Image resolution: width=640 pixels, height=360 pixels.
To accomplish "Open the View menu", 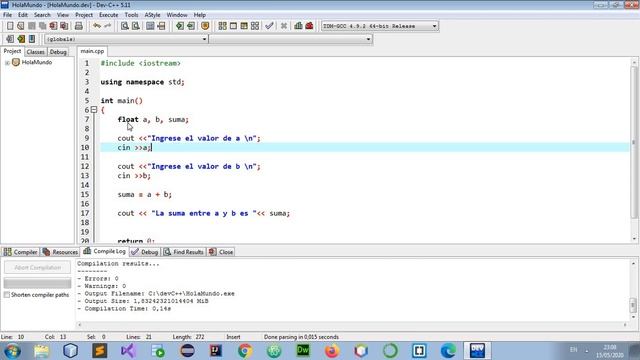I will 62,15.
